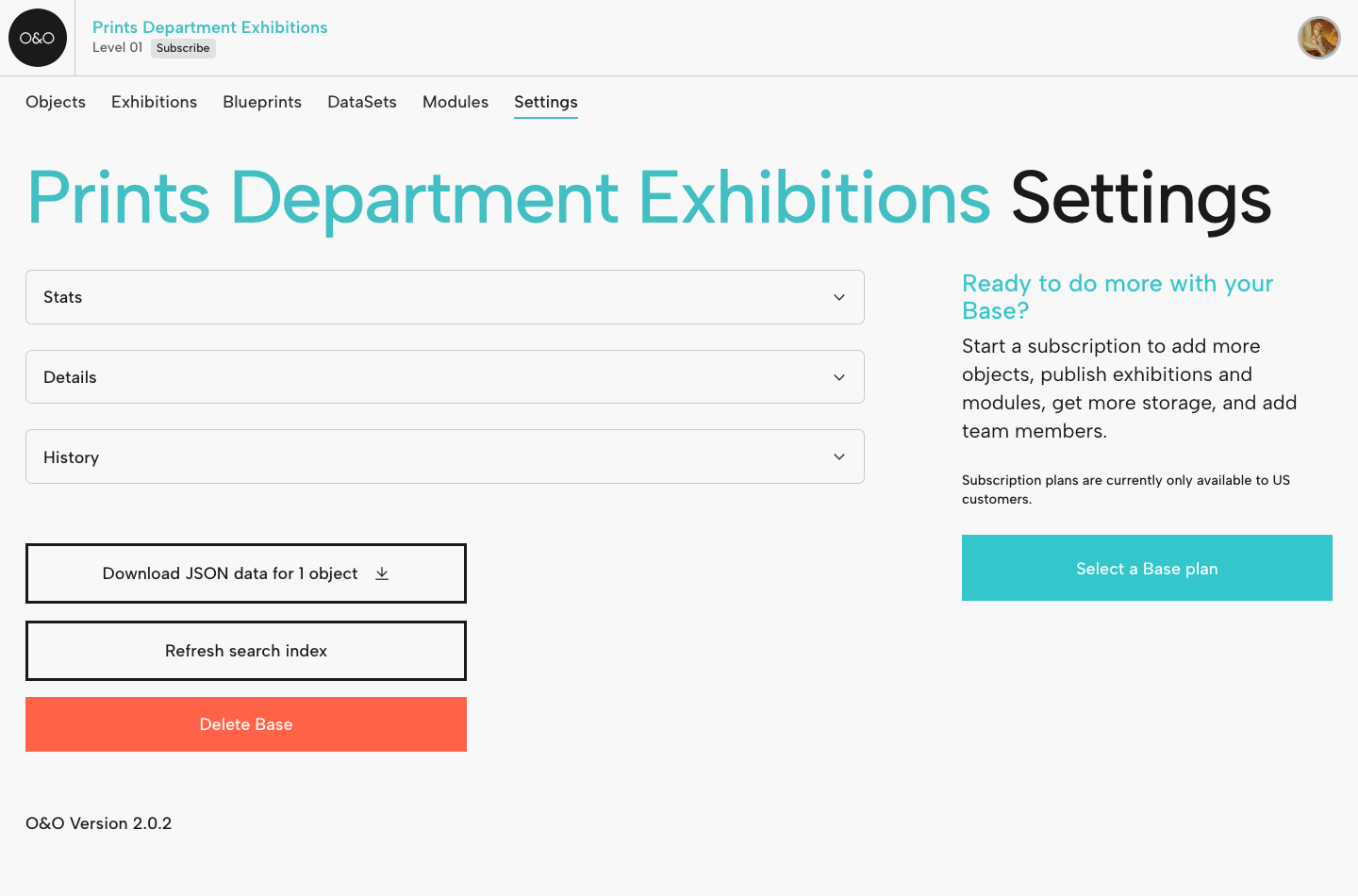Expand the History section
The width and height of the screenshot is (1358, 896).
click(444, 456)
